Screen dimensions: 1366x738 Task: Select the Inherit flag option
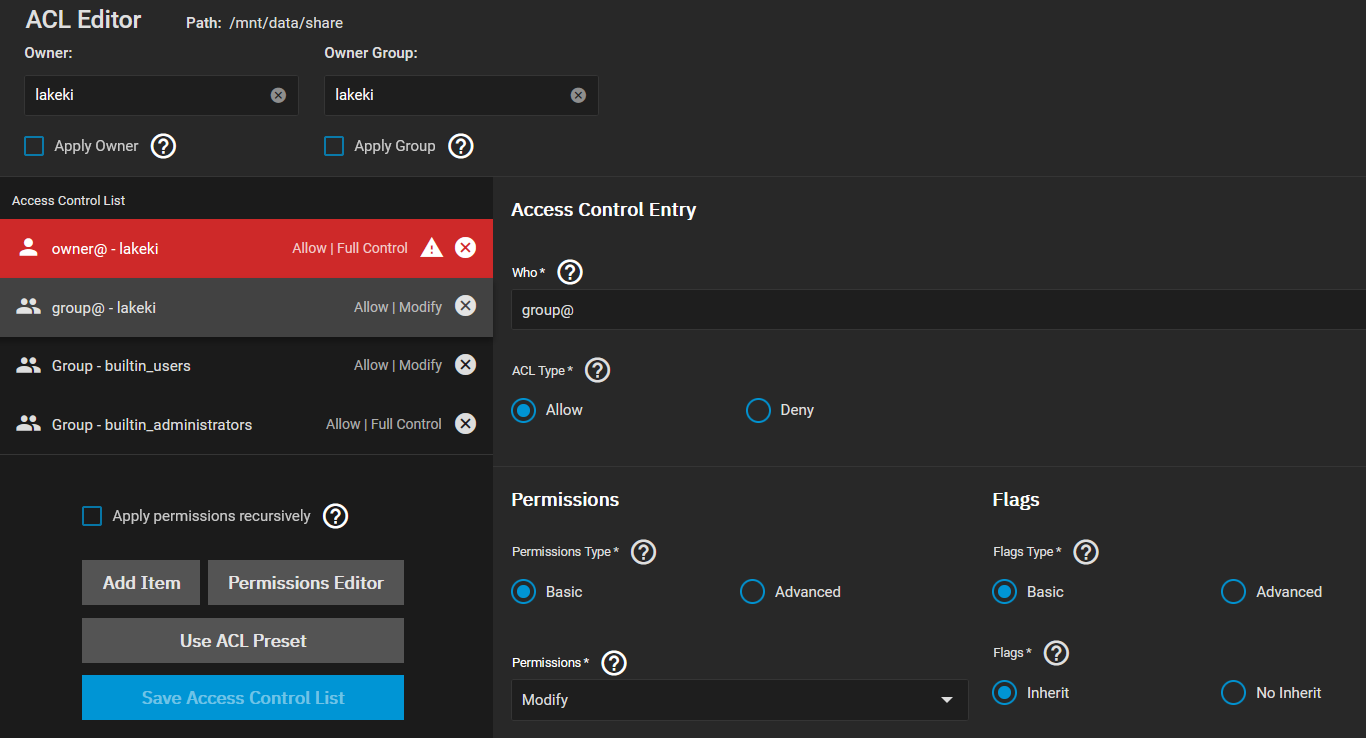coord(1004,692)
